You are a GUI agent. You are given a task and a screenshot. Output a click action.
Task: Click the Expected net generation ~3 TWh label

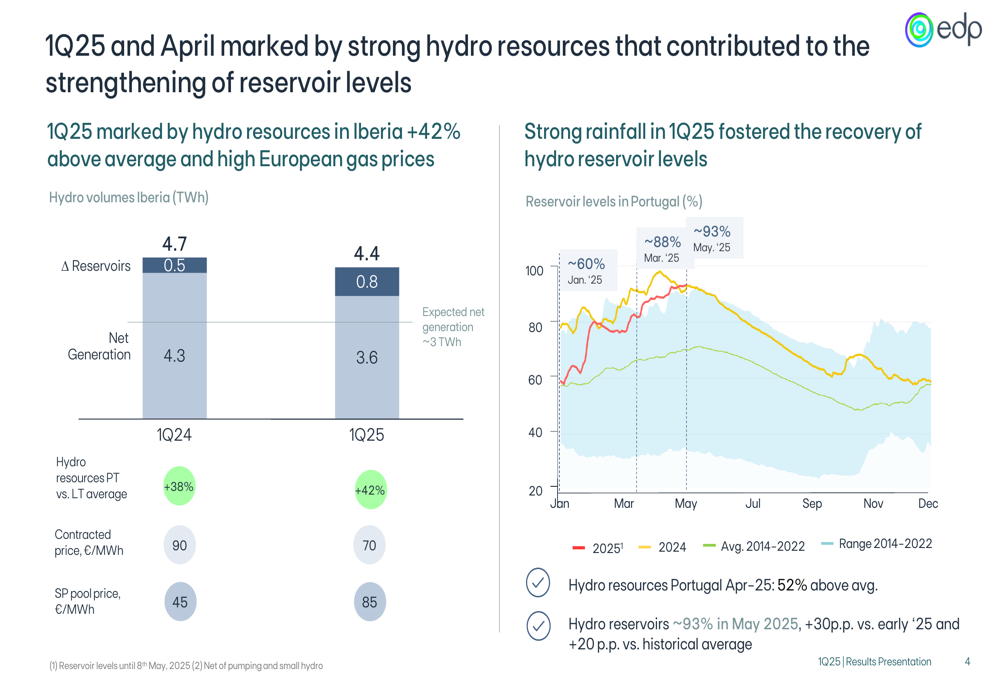[x=453, y=327]
